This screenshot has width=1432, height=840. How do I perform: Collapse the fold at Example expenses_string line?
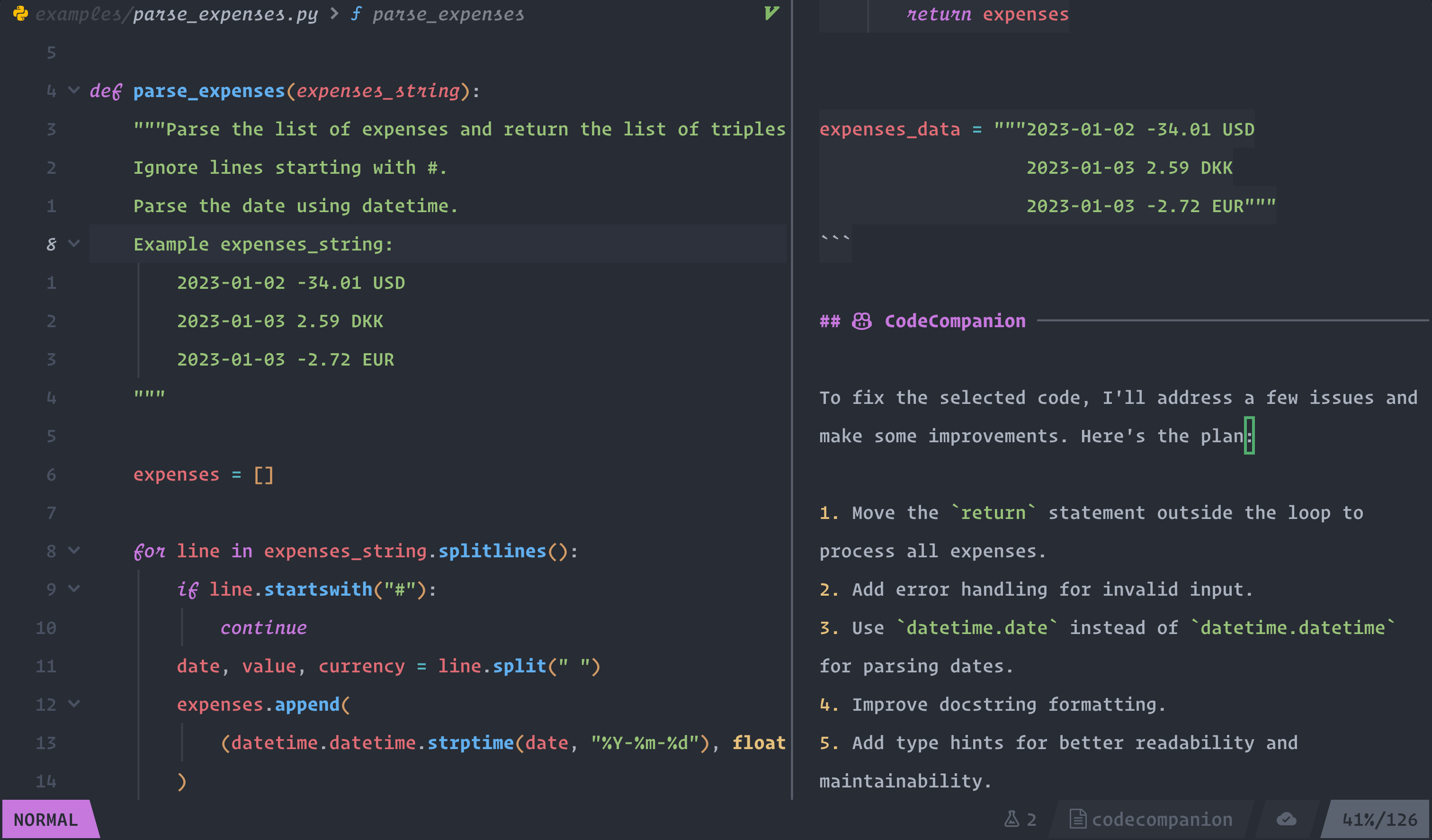(x=74, y=244)
